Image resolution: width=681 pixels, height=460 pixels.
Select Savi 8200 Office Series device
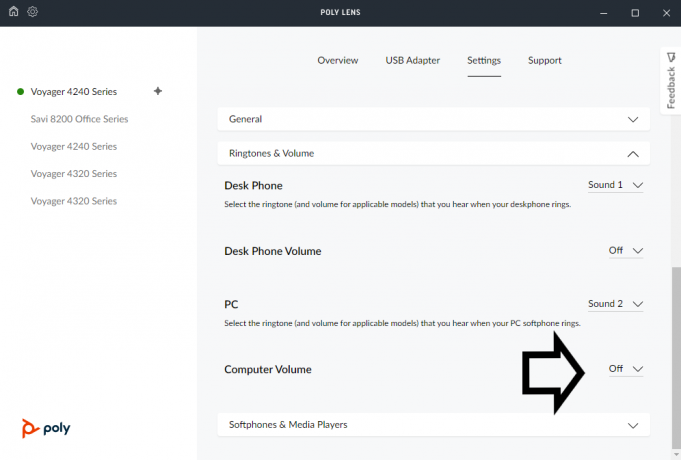coord(79,119)
